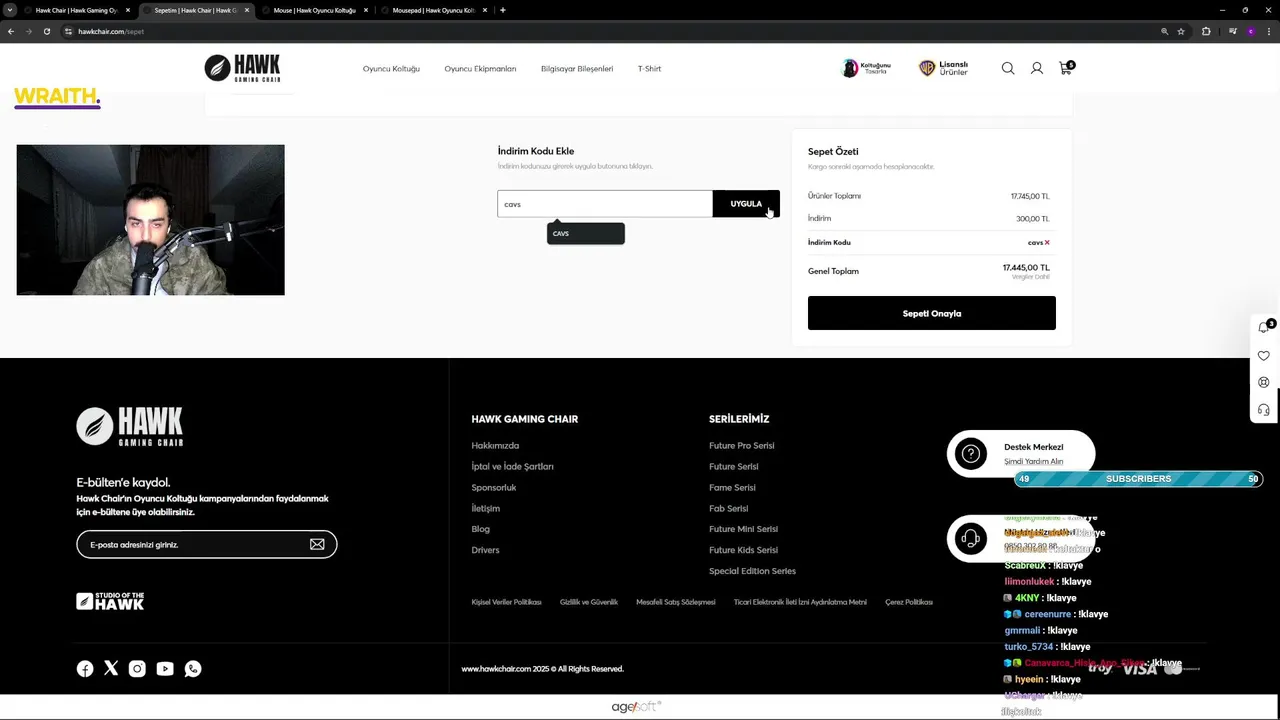Open Bilgisayar Bileşenleri menu

pyautogui.click(x=577, y=69)
